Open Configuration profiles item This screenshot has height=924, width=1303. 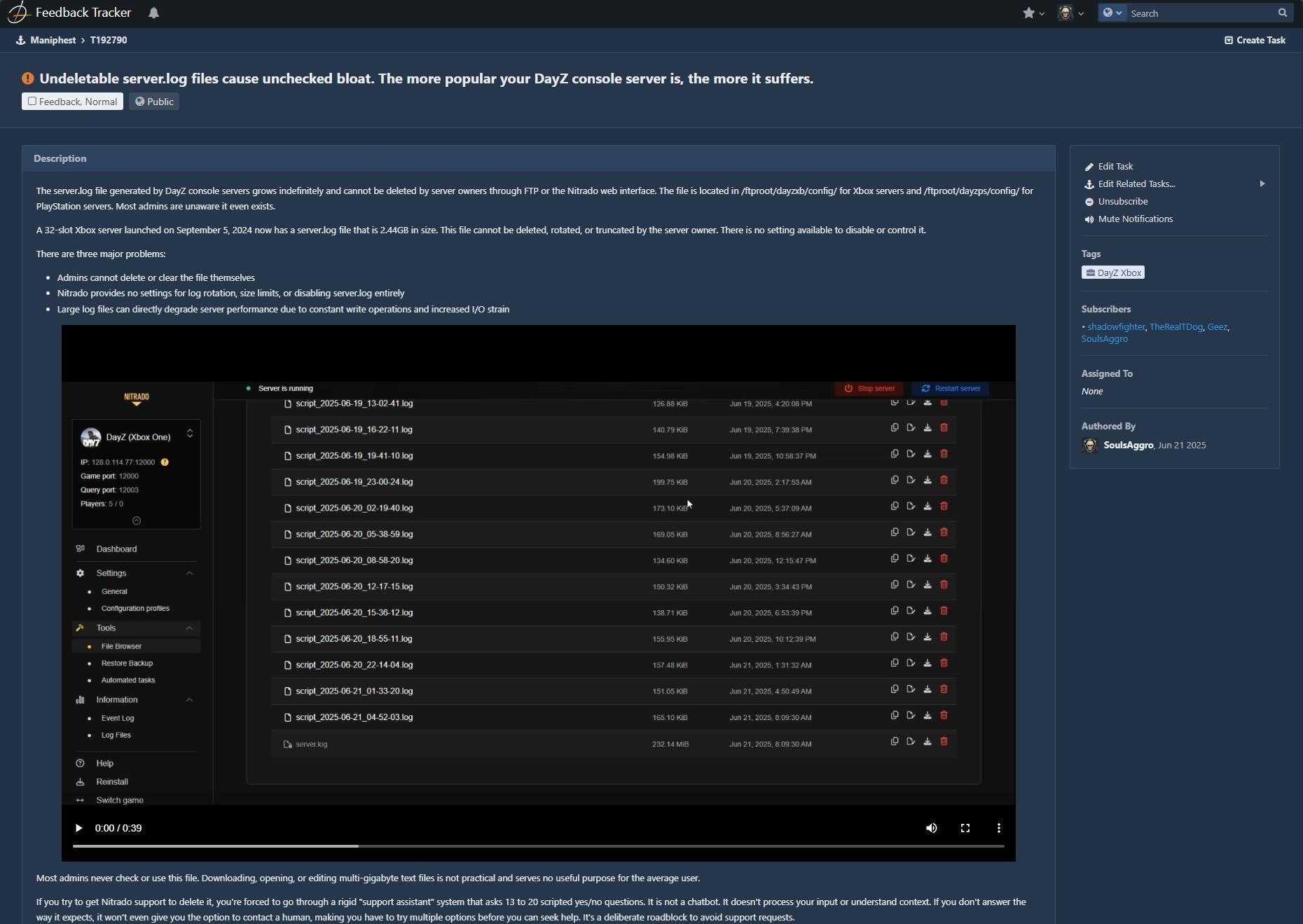coord(135,609)
